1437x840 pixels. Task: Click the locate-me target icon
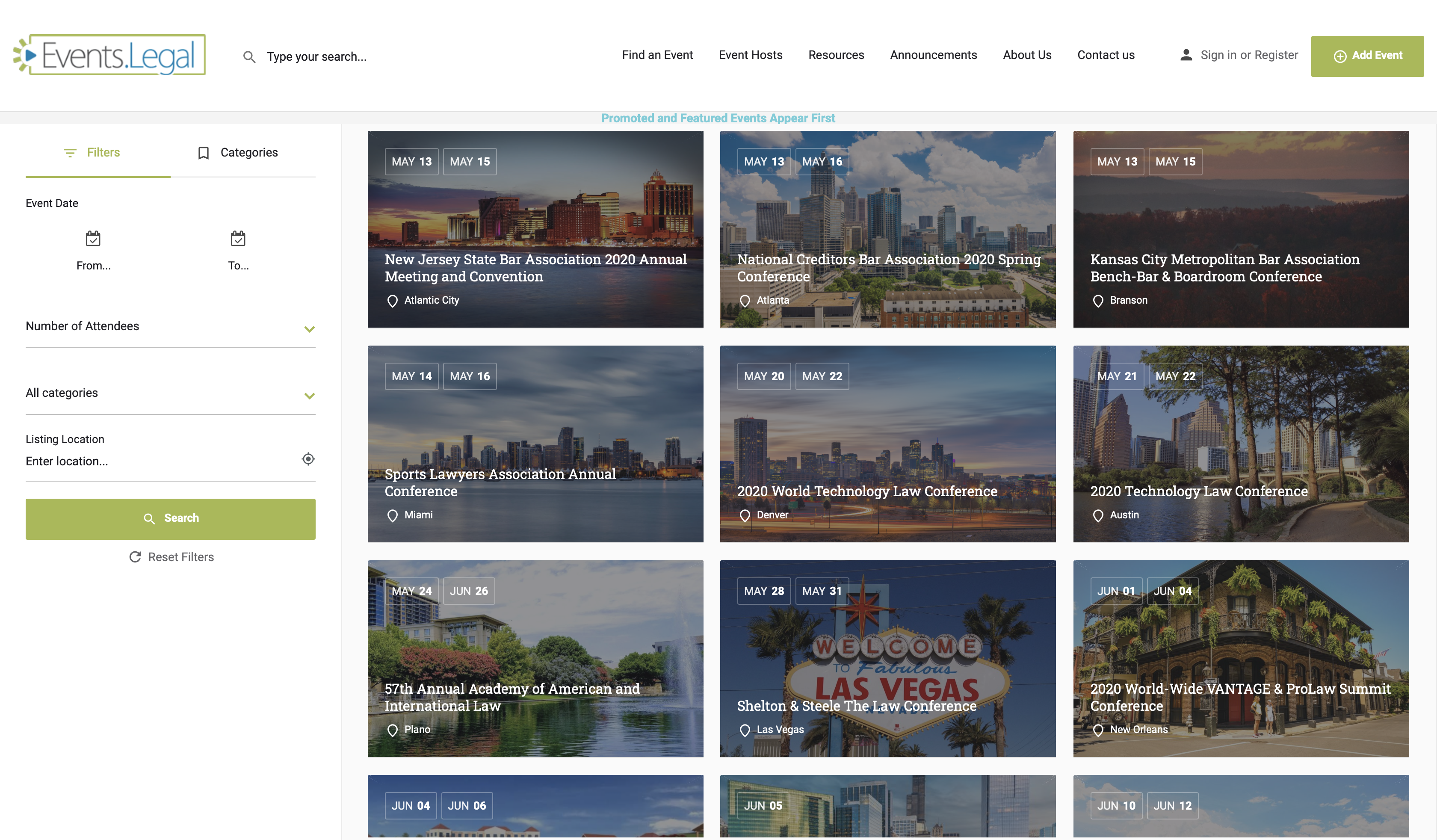coord(308,459)
